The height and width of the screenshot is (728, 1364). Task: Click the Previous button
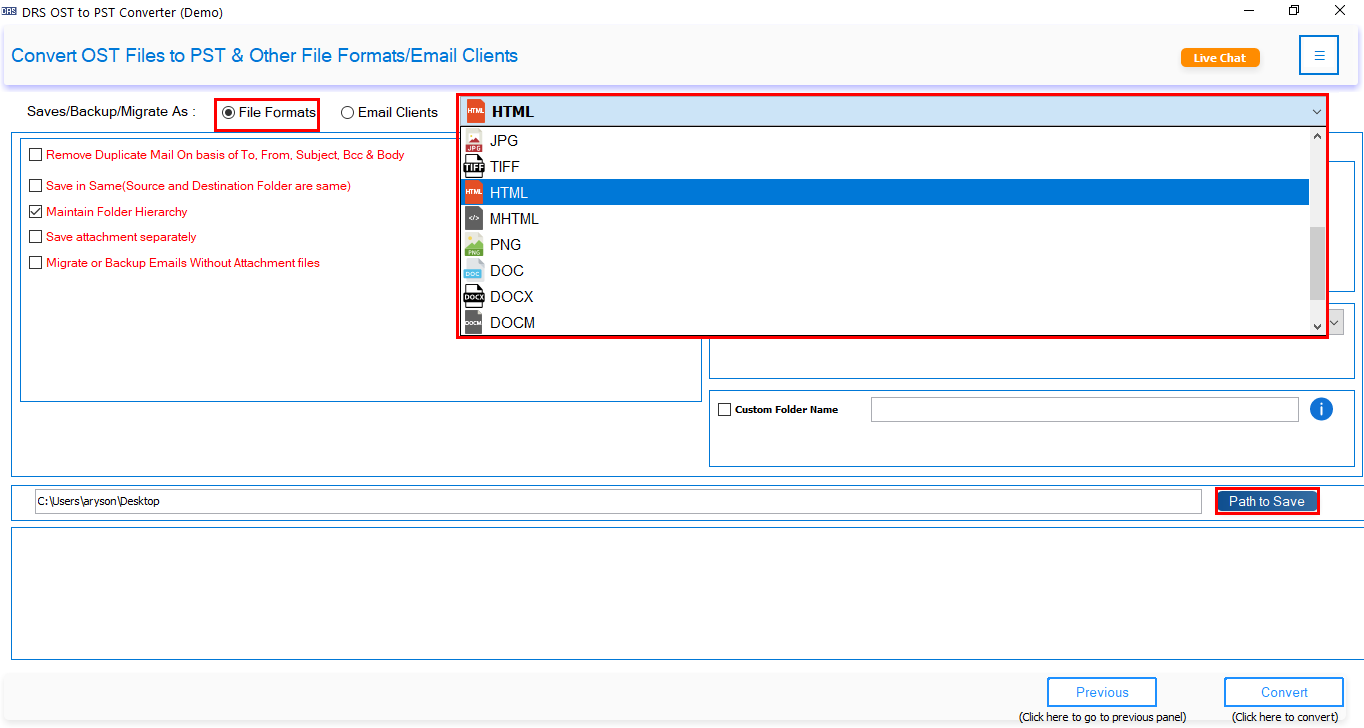pyautogui.click(x=1102, y=692)
